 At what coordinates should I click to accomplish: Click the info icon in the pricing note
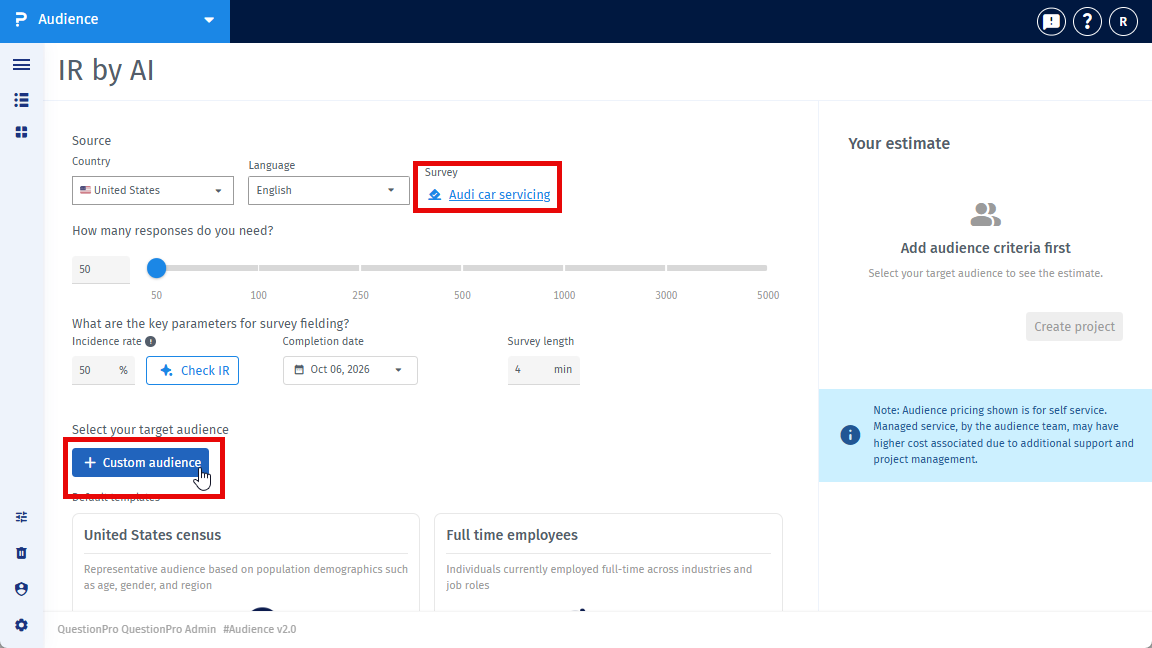point(850,435)
